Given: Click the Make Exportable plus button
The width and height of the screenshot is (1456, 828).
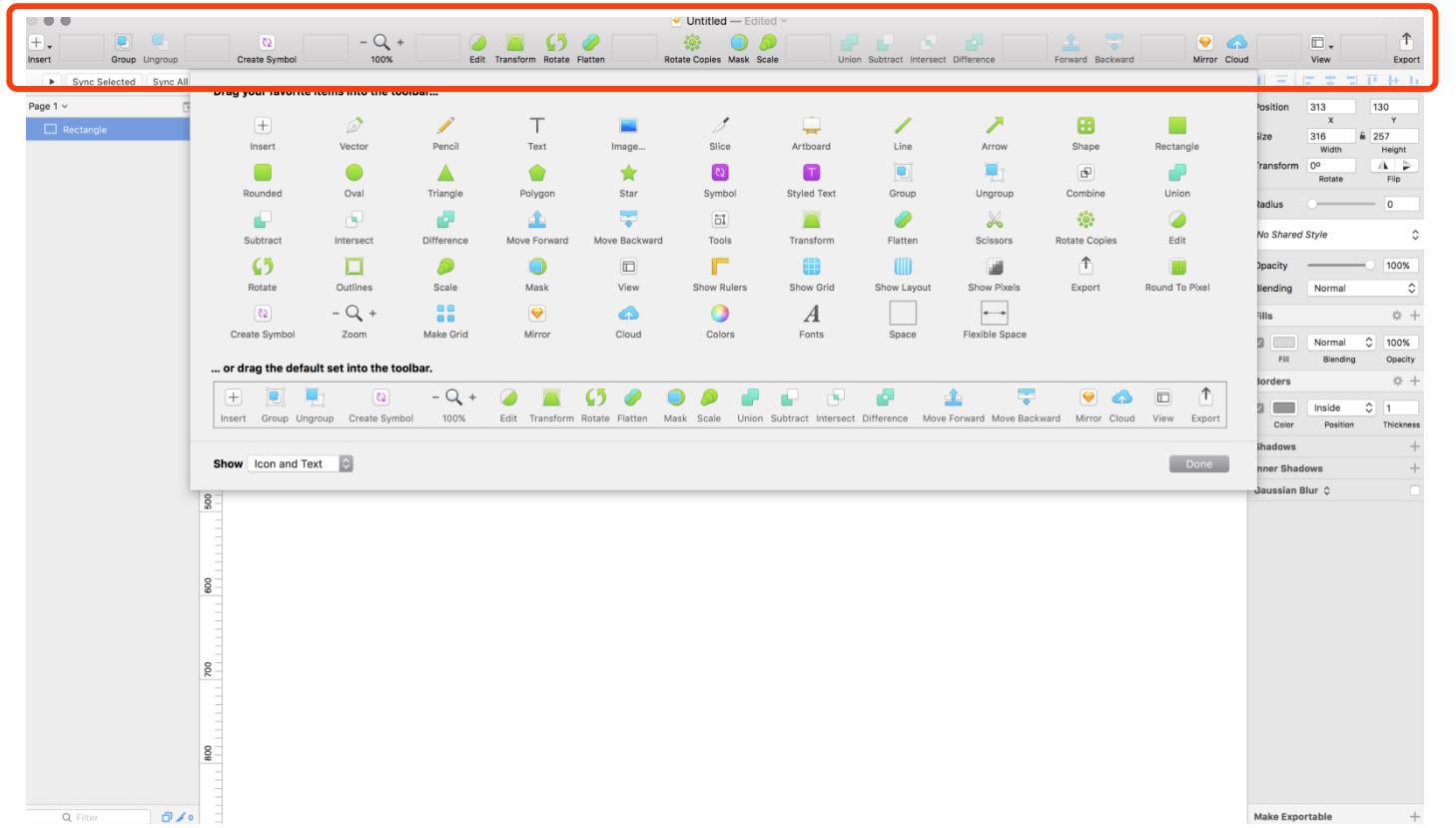Looking at the screenshot, I should (1414, 817).
